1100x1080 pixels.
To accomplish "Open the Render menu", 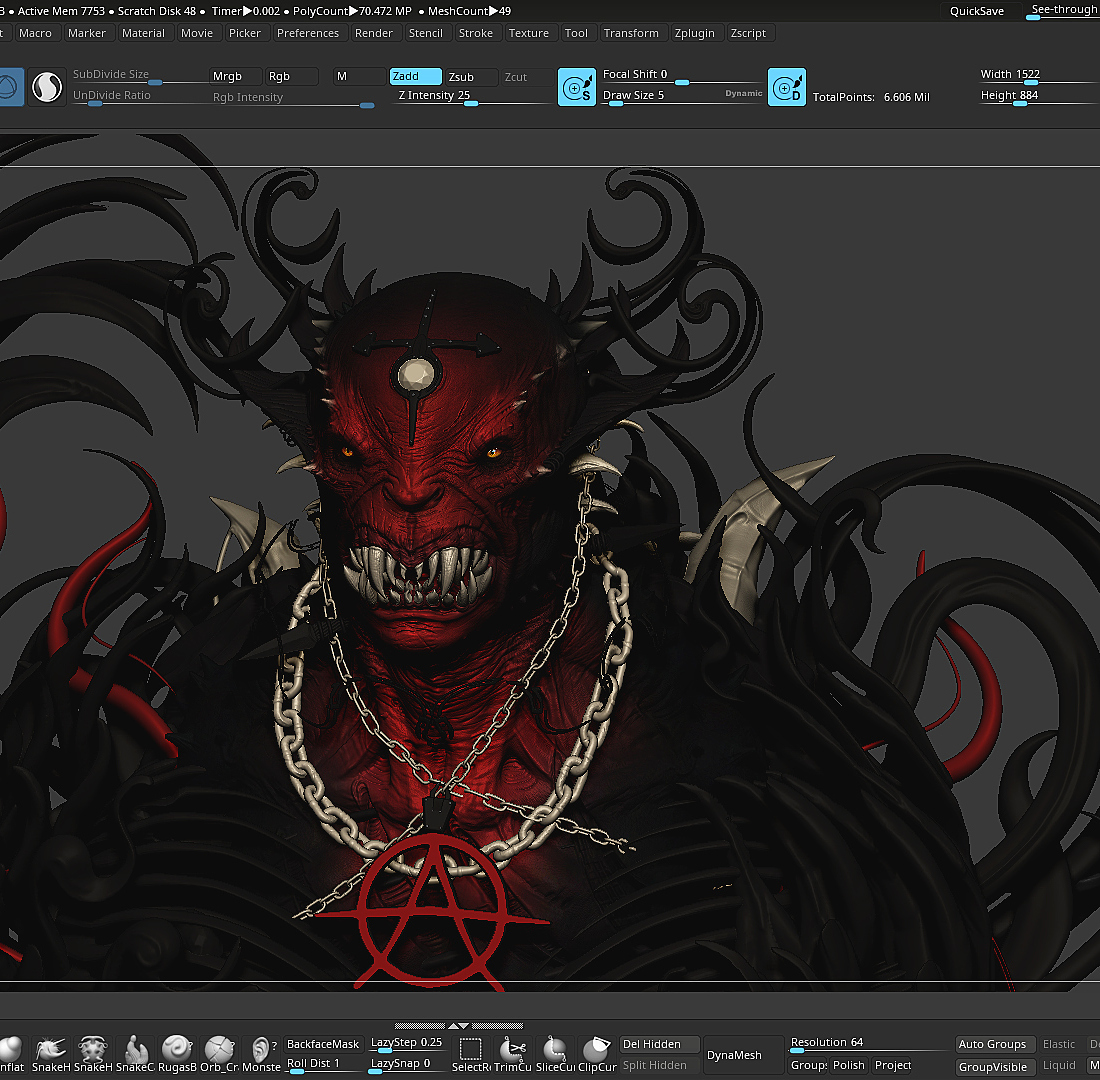I will 374,33.
